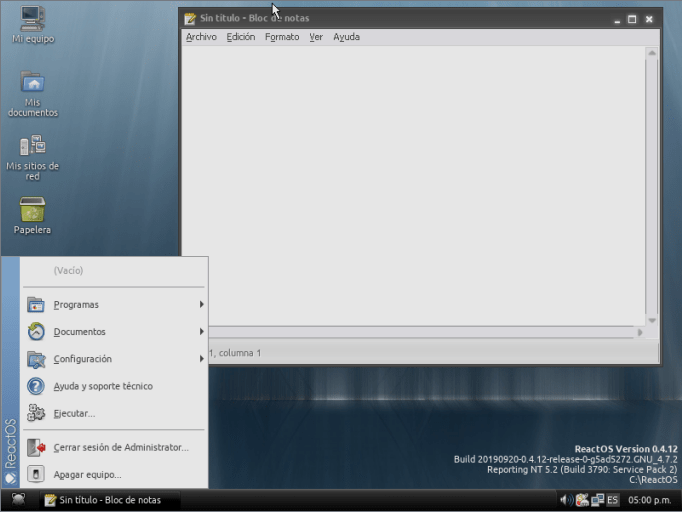The image size is (682, 512).
Task: Click the horizontal scrollbar right arrow in Notepad
Action: pyautogui.click(x=640, y=332)
